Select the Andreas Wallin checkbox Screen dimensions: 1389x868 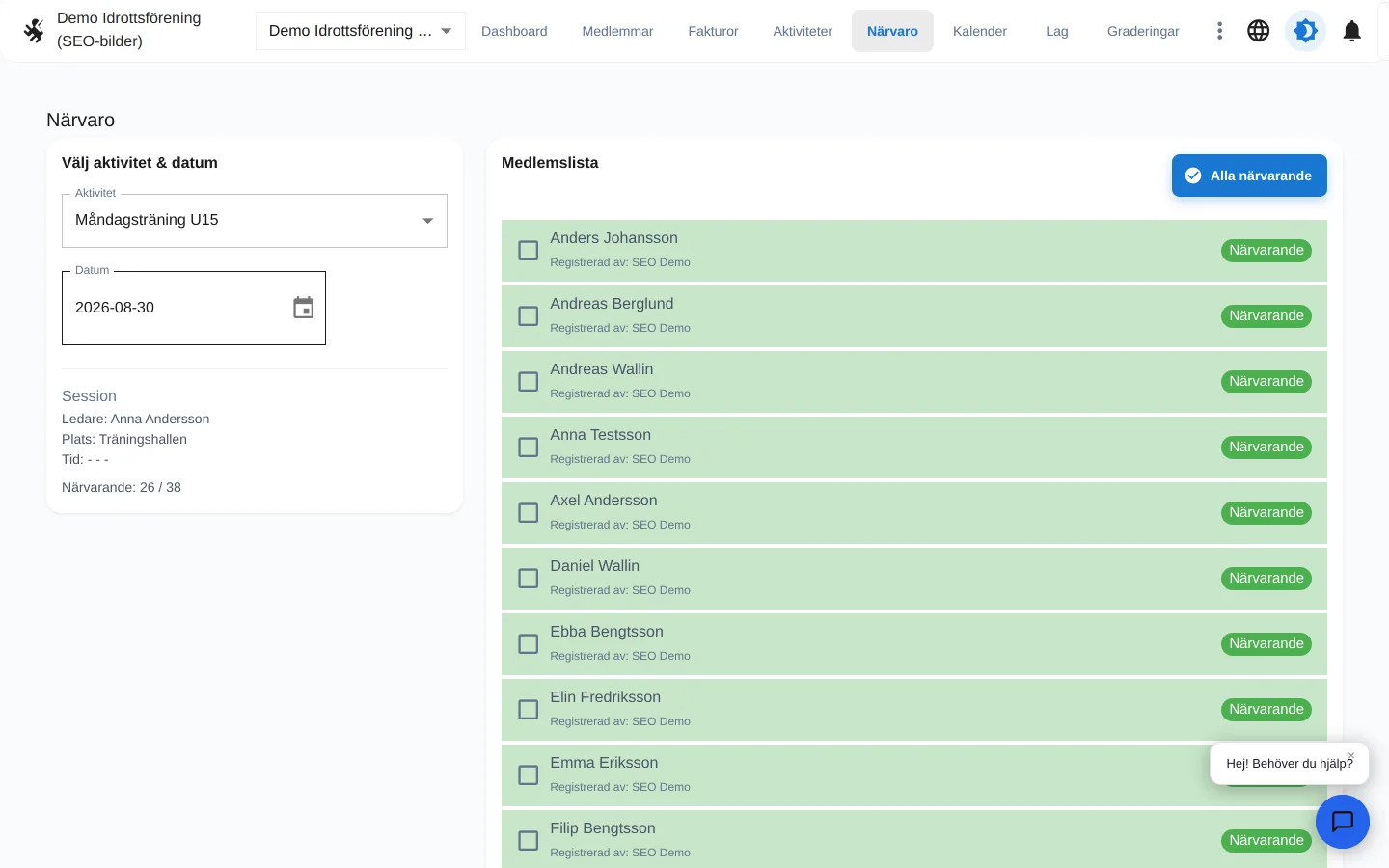[529, 382]
